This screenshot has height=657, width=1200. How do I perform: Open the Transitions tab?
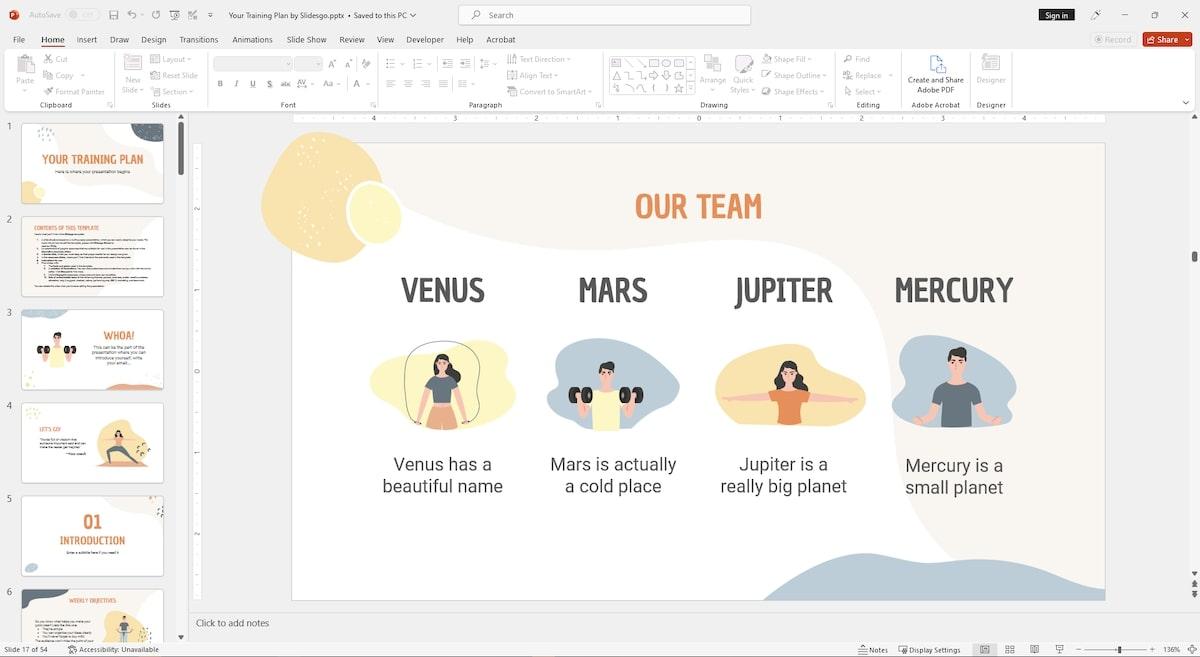click(x=198, y=40)
